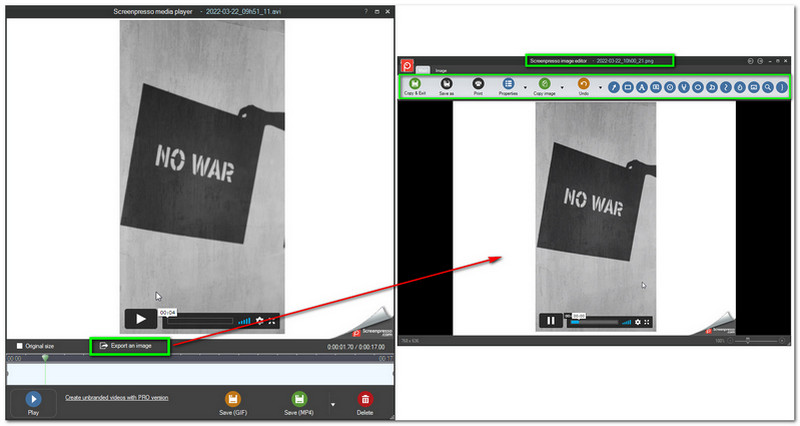800x426 pixels.
Task: Open Create unbranded videos with PRO version link
Action: pos(117,397)
